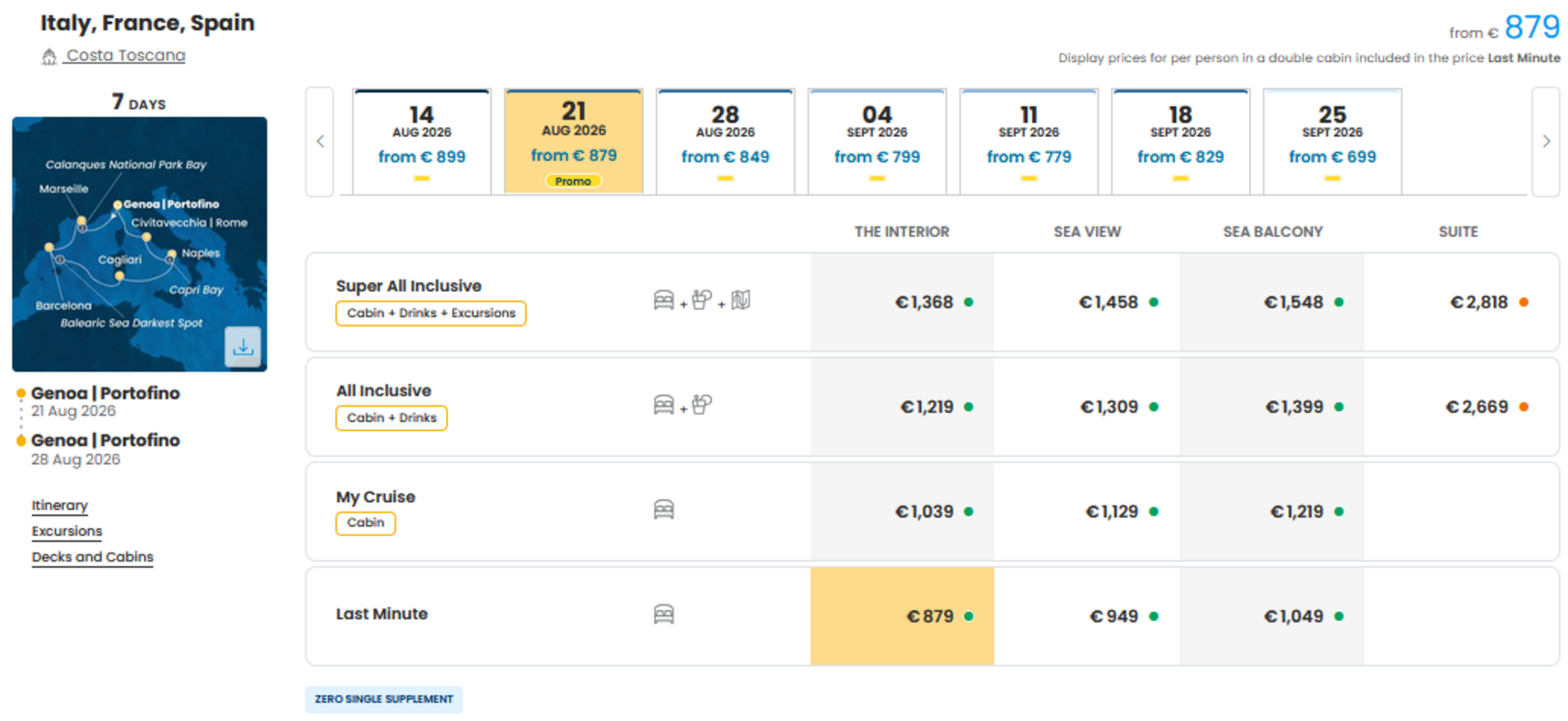This screenshot has height=721, width=1568.
Task: Click the drinks icon in Super All Inclusive row
Action: click(702, 300)
